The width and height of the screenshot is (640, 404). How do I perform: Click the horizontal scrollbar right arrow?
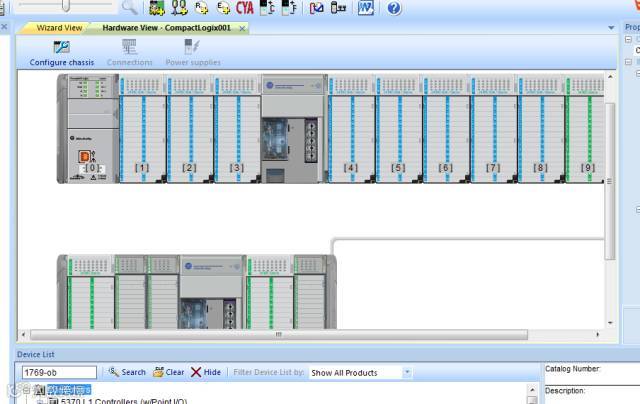[598, 335]
